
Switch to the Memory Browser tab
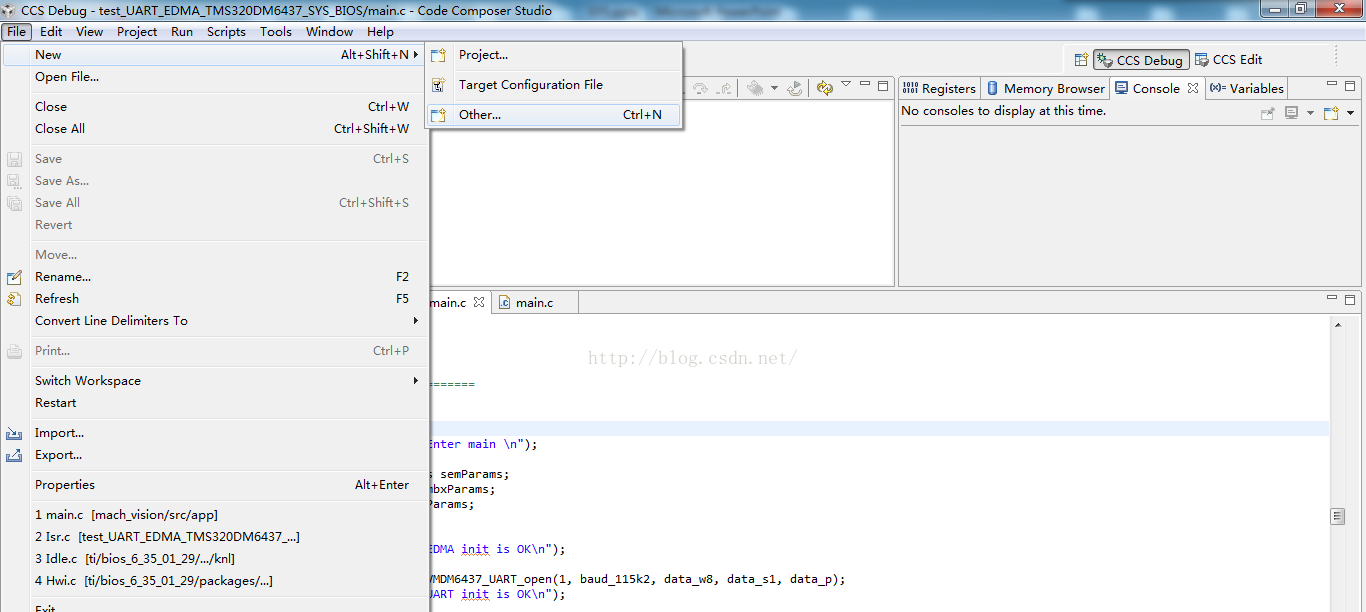tap(1045, 88)
